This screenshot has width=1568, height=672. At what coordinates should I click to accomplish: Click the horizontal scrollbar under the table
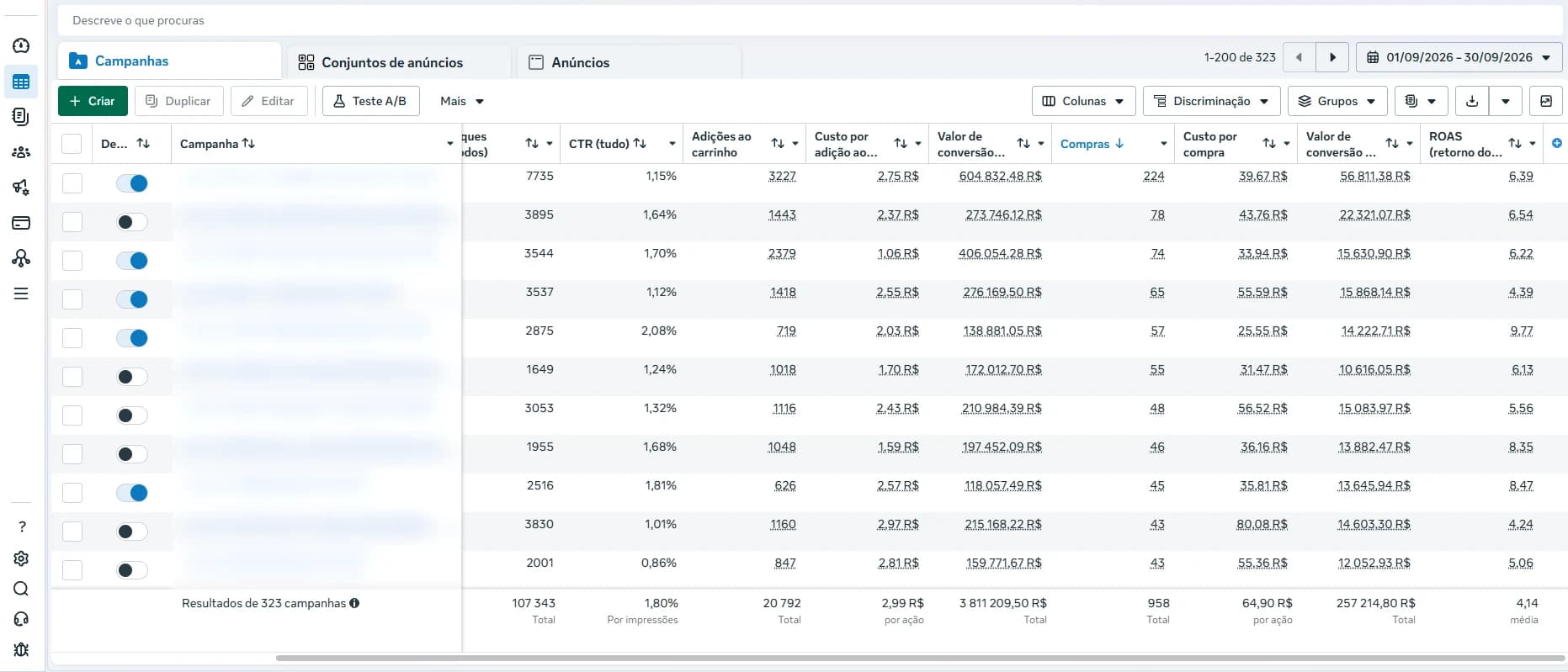pyautogui.click(x=920, y=658)
